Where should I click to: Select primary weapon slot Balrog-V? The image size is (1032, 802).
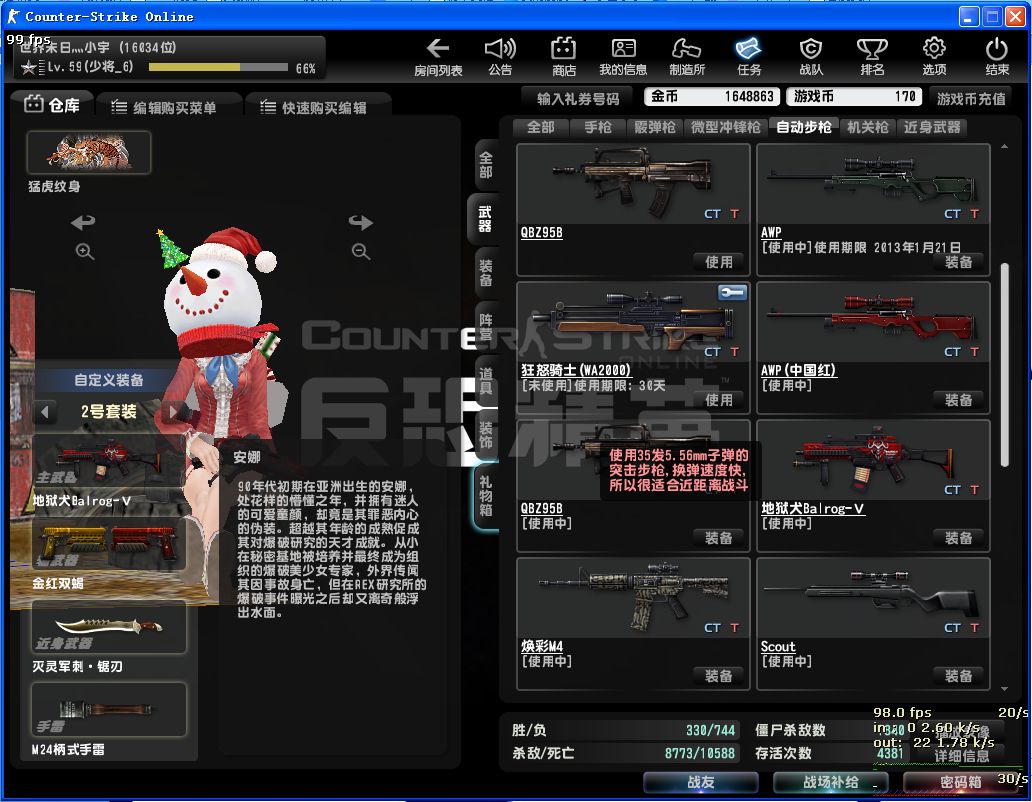109,461
